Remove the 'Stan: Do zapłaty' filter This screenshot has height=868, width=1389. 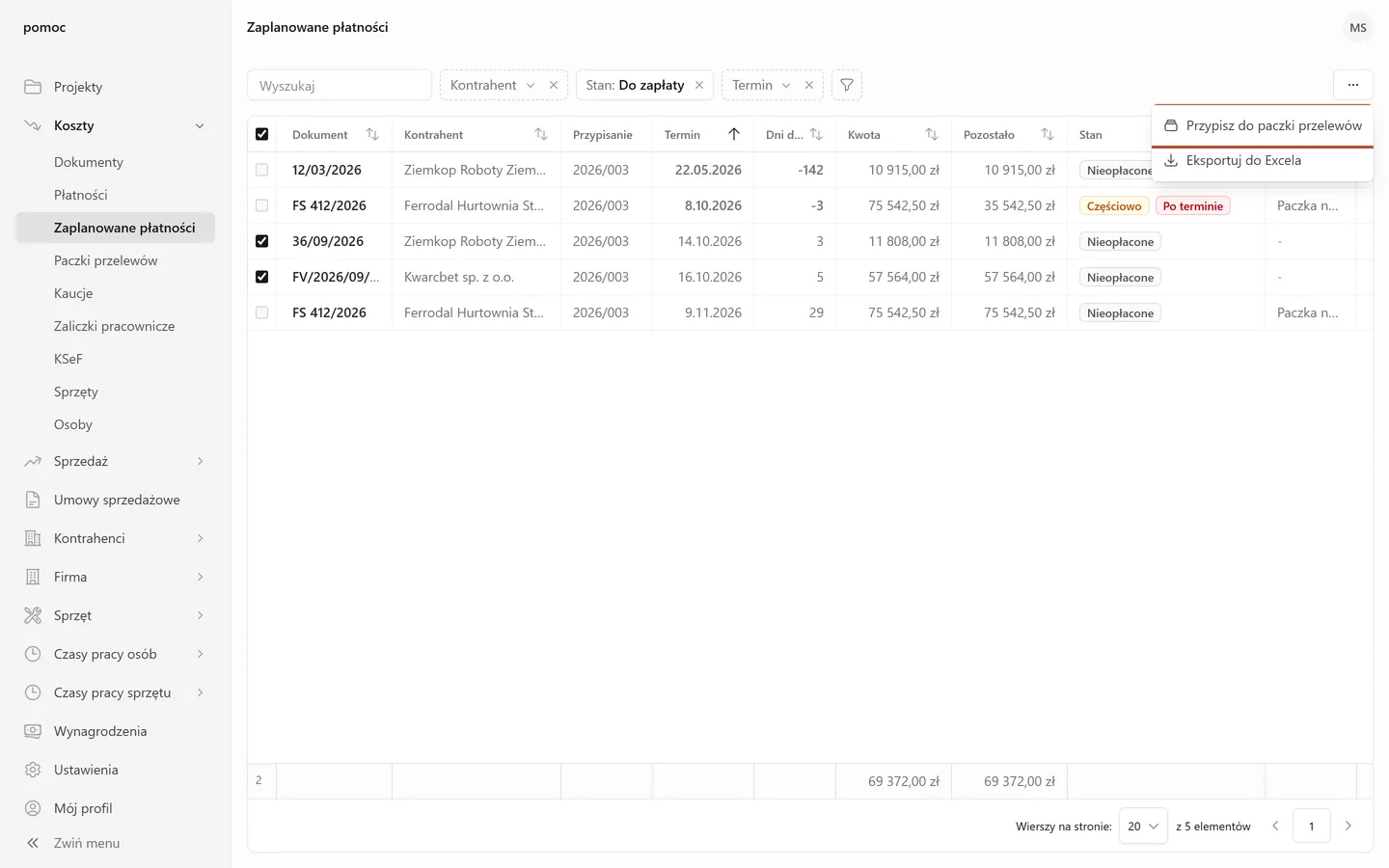(699, 85)
